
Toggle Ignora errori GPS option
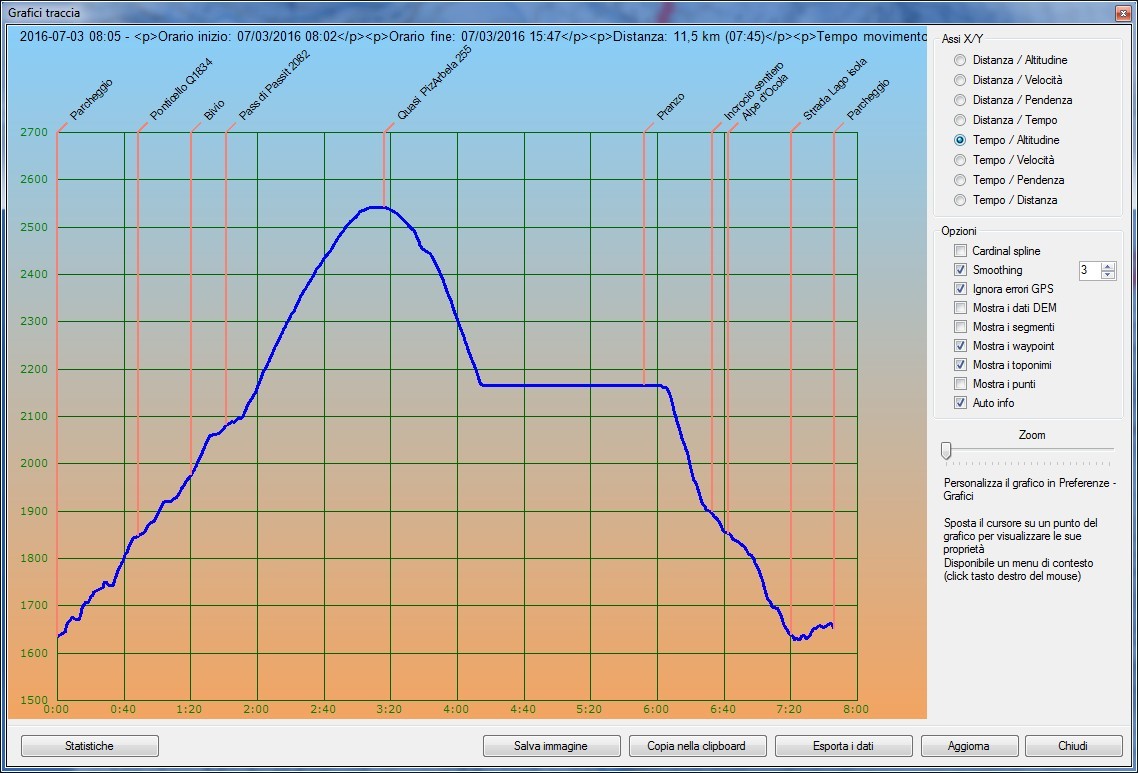tap(961, 289)
